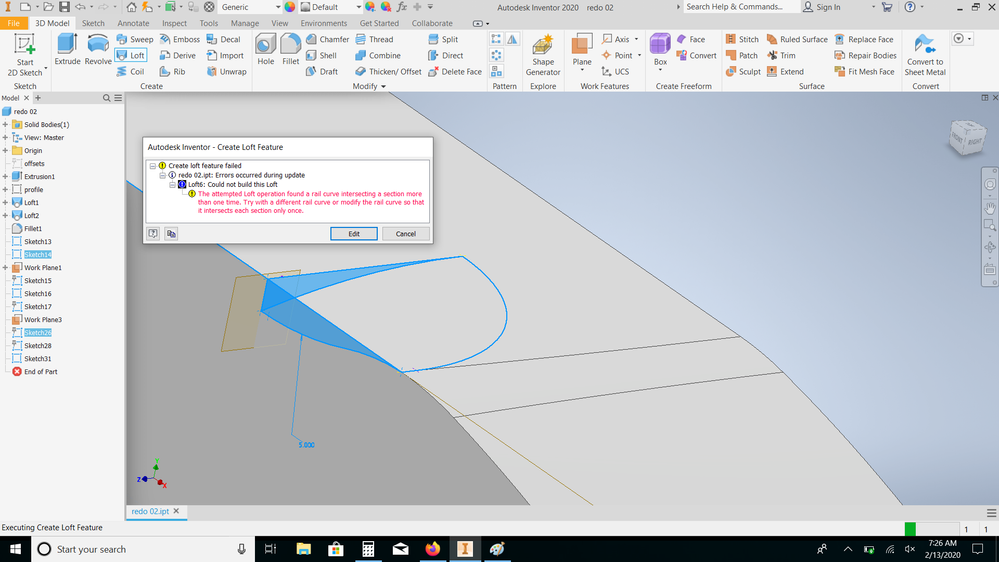The height and width of the screenshot is (562, 999).
Task: Expand the Modify panel dropdown
Action: tap(370, 86)
